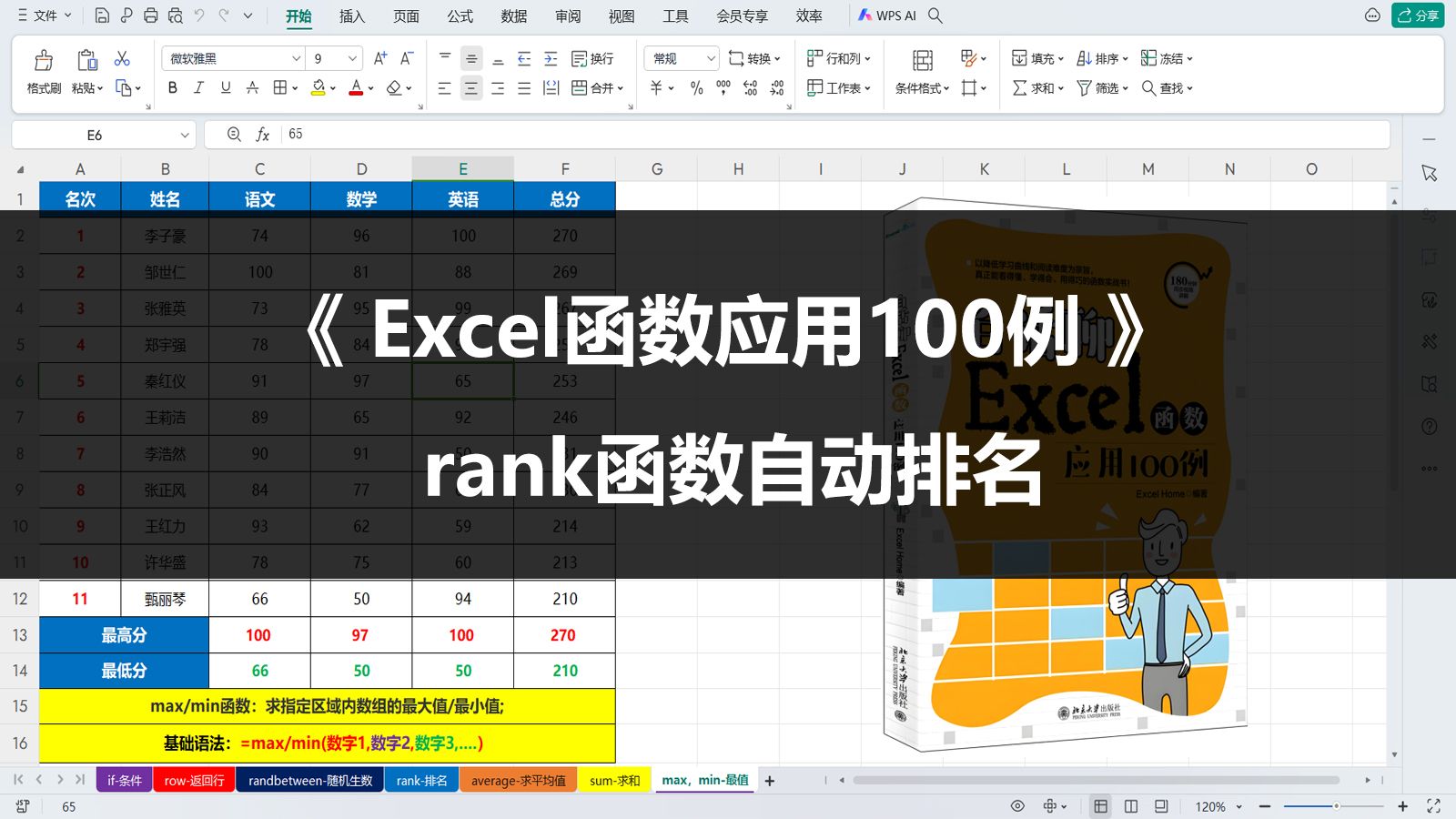Expand the Sort (排序) dropdown

(1125, 58)
